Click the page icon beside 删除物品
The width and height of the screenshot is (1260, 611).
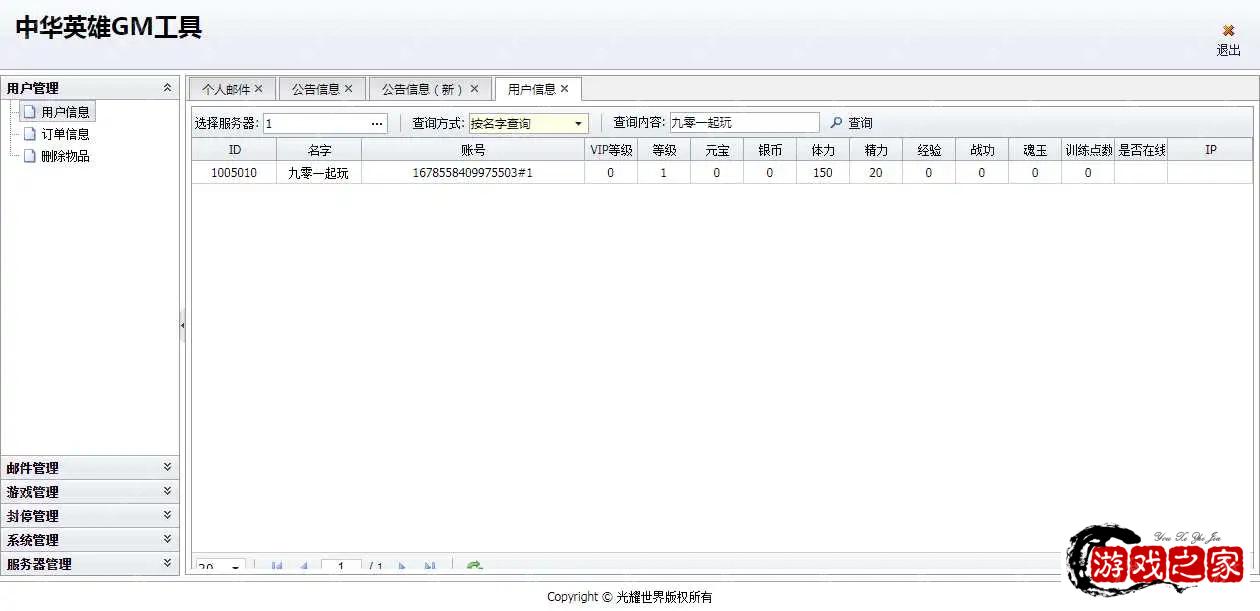pyautogui.click(x=30, y=156)
